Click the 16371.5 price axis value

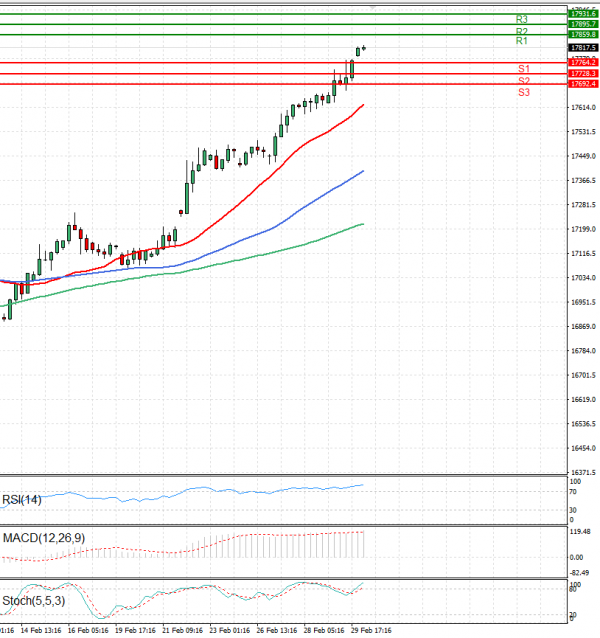click(x=583, y=472)
